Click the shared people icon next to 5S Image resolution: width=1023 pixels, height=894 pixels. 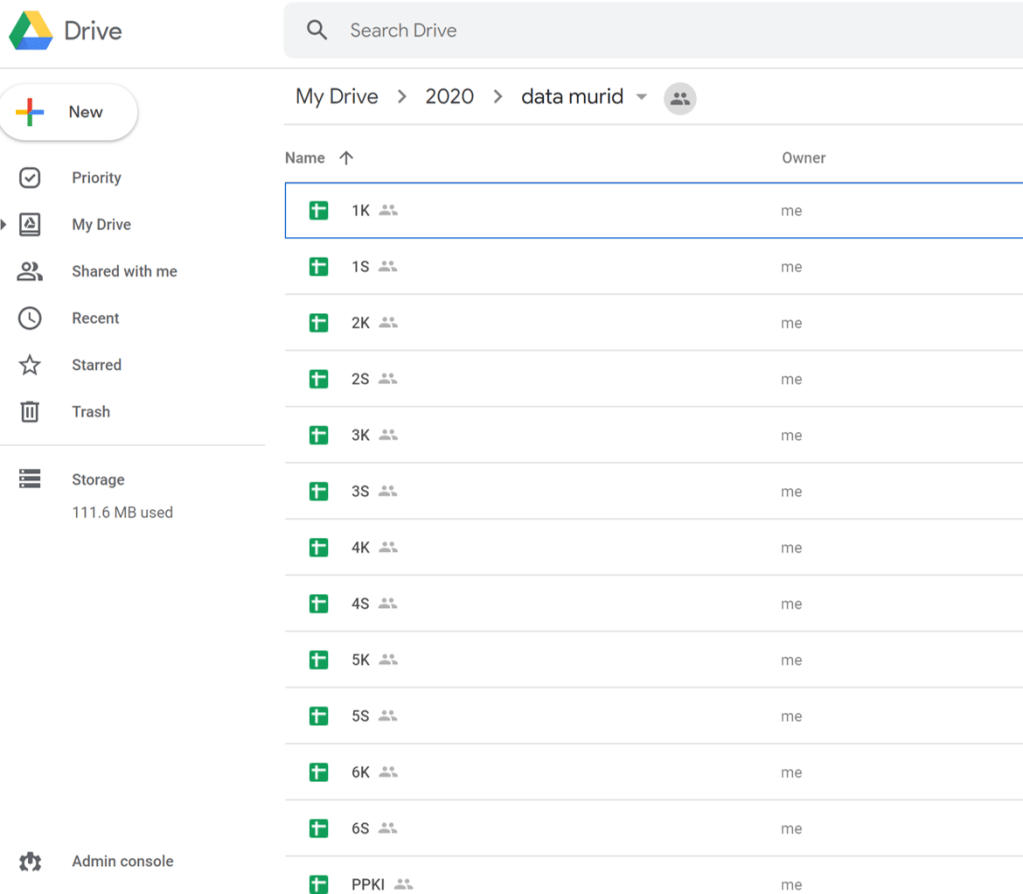(x=388, y=716)
